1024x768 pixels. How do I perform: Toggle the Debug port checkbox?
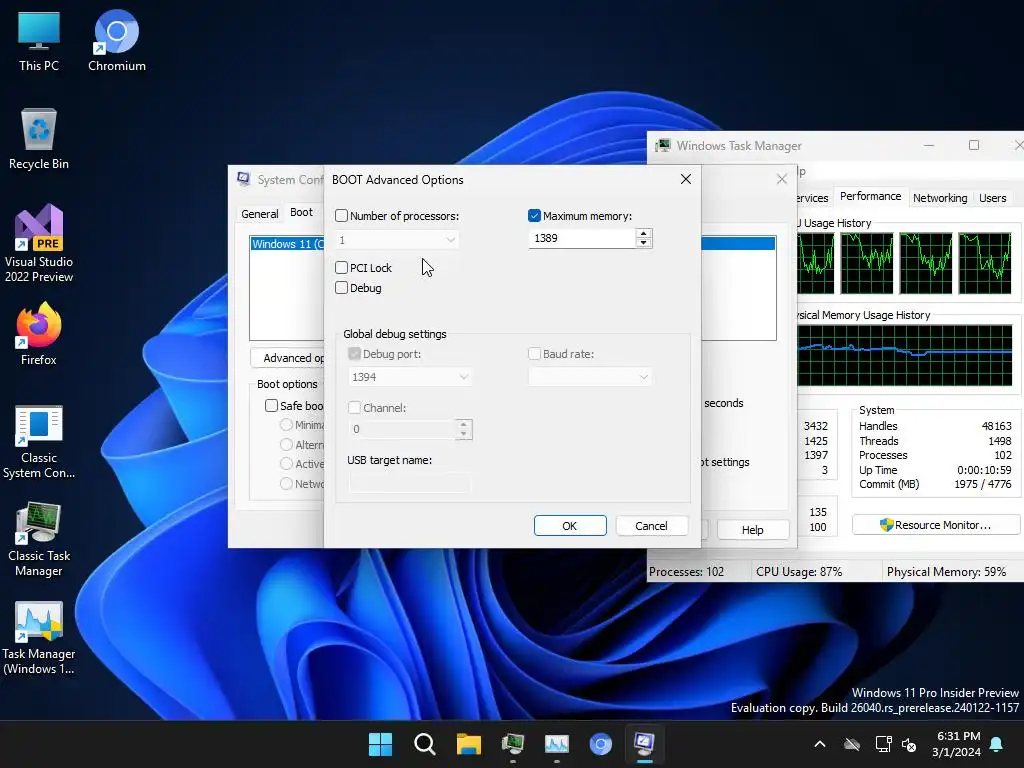pyautogui.click(x=354, y=353)
